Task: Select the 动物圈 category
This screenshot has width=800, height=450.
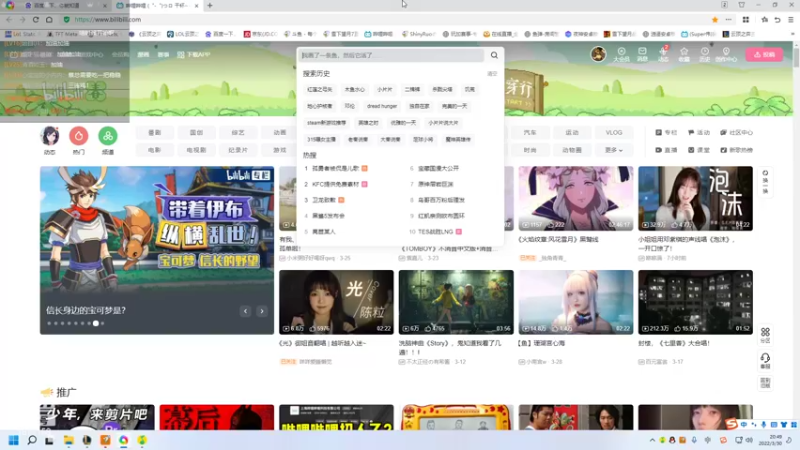Action: click(572, 150)
